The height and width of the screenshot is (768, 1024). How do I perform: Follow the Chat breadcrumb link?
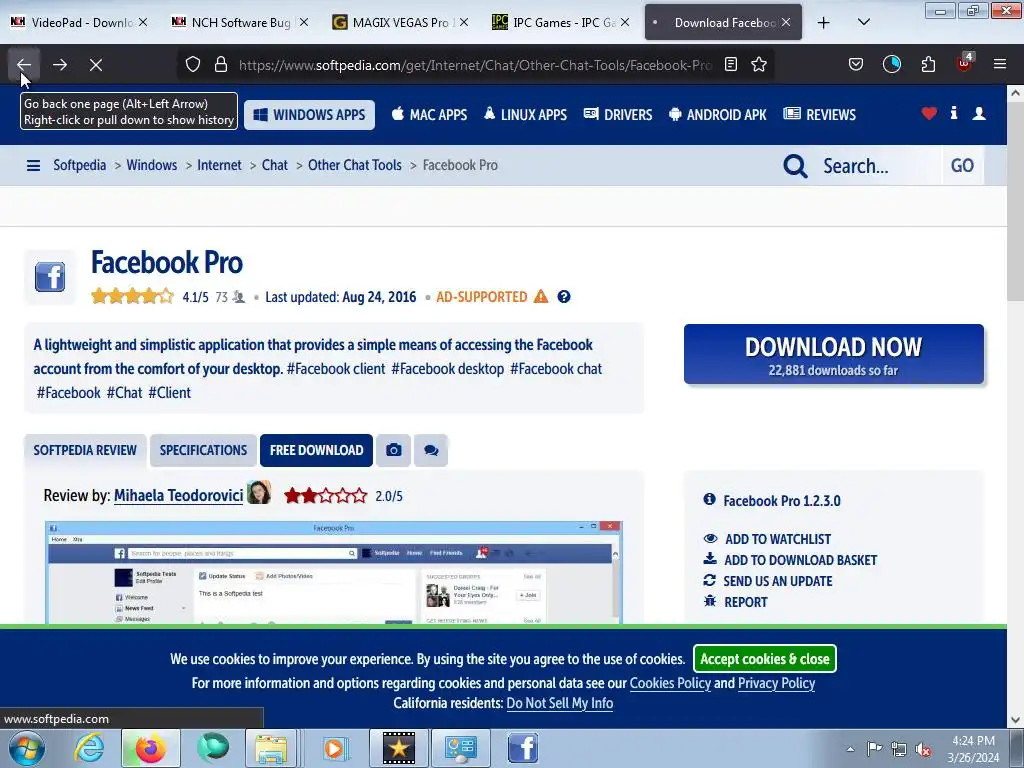(274, 165)
